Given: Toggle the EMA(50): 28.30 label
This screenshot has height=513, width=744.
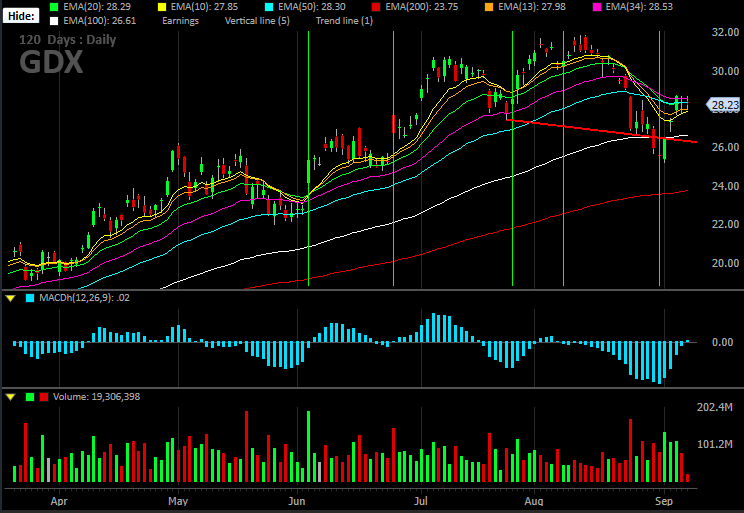Looking at the screenshot, I should click(312, 7).
